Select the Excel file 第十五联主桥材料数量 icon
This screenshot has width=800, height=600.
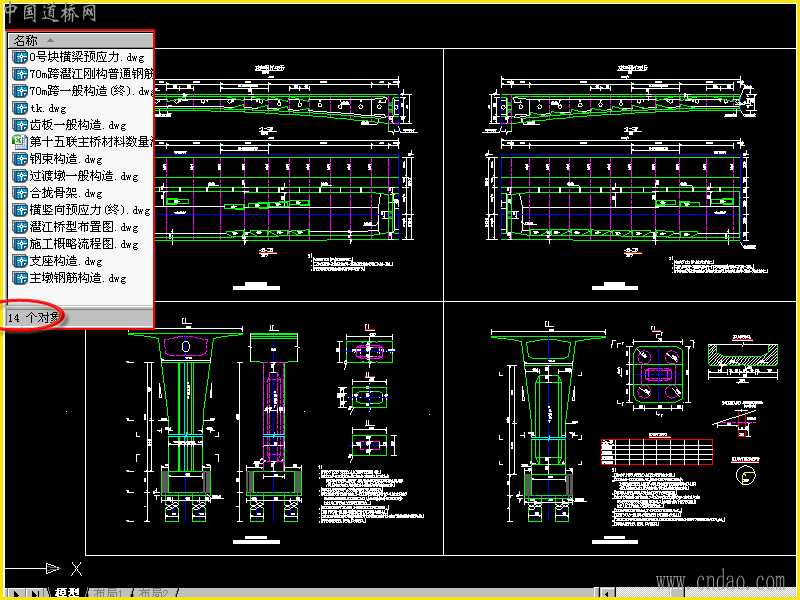[20, 142]
